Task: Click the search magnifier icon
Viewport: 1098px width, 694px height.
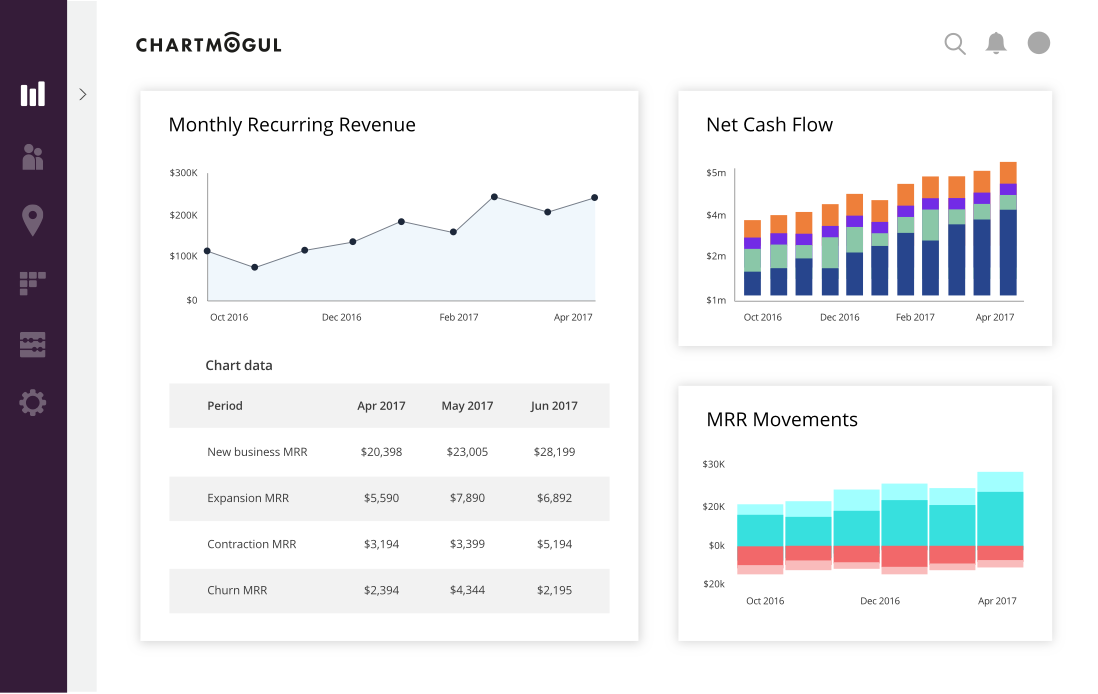Action: (x=955, y=43)
